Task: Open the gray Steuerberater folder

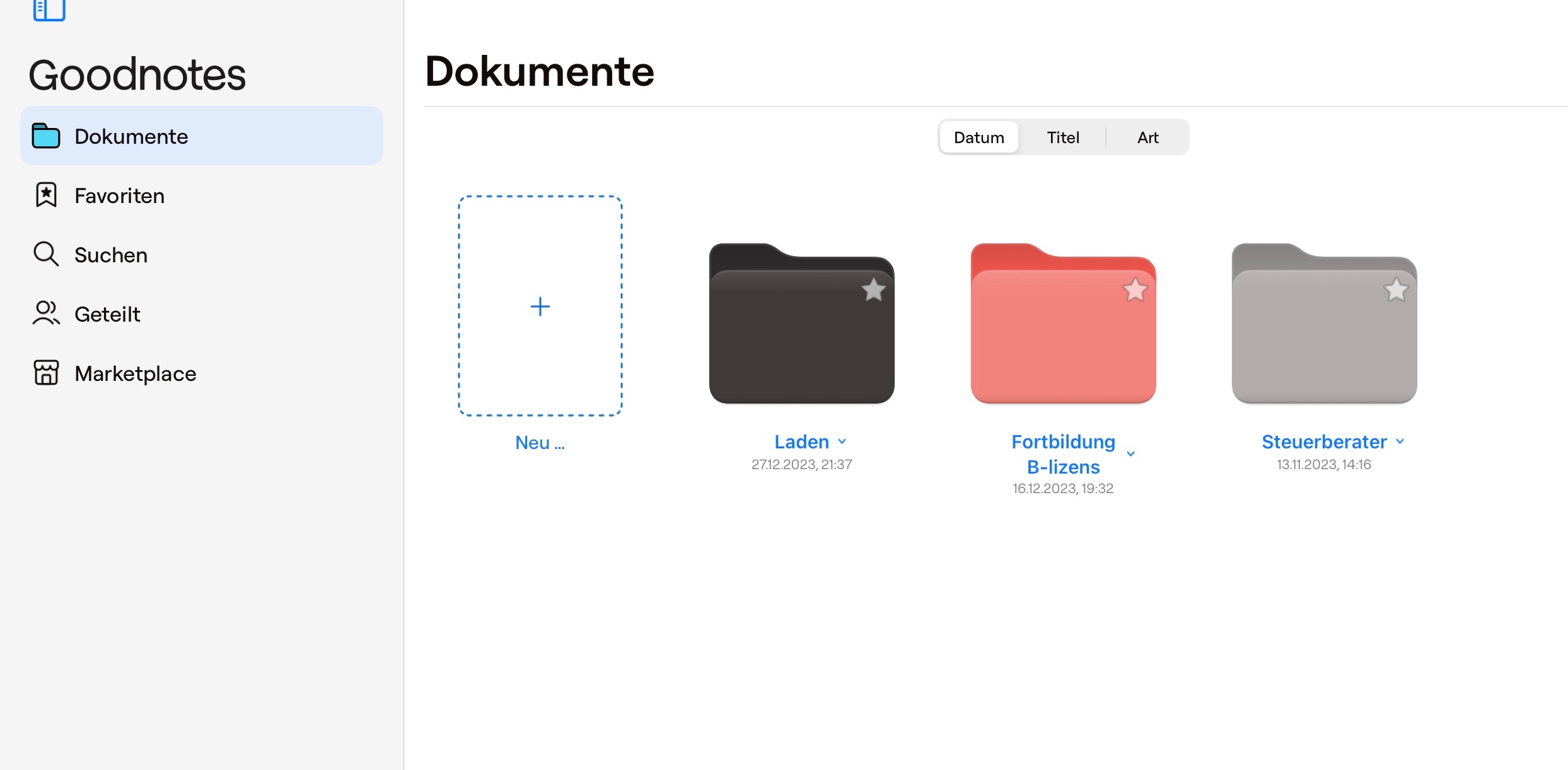Action: 1324,341
